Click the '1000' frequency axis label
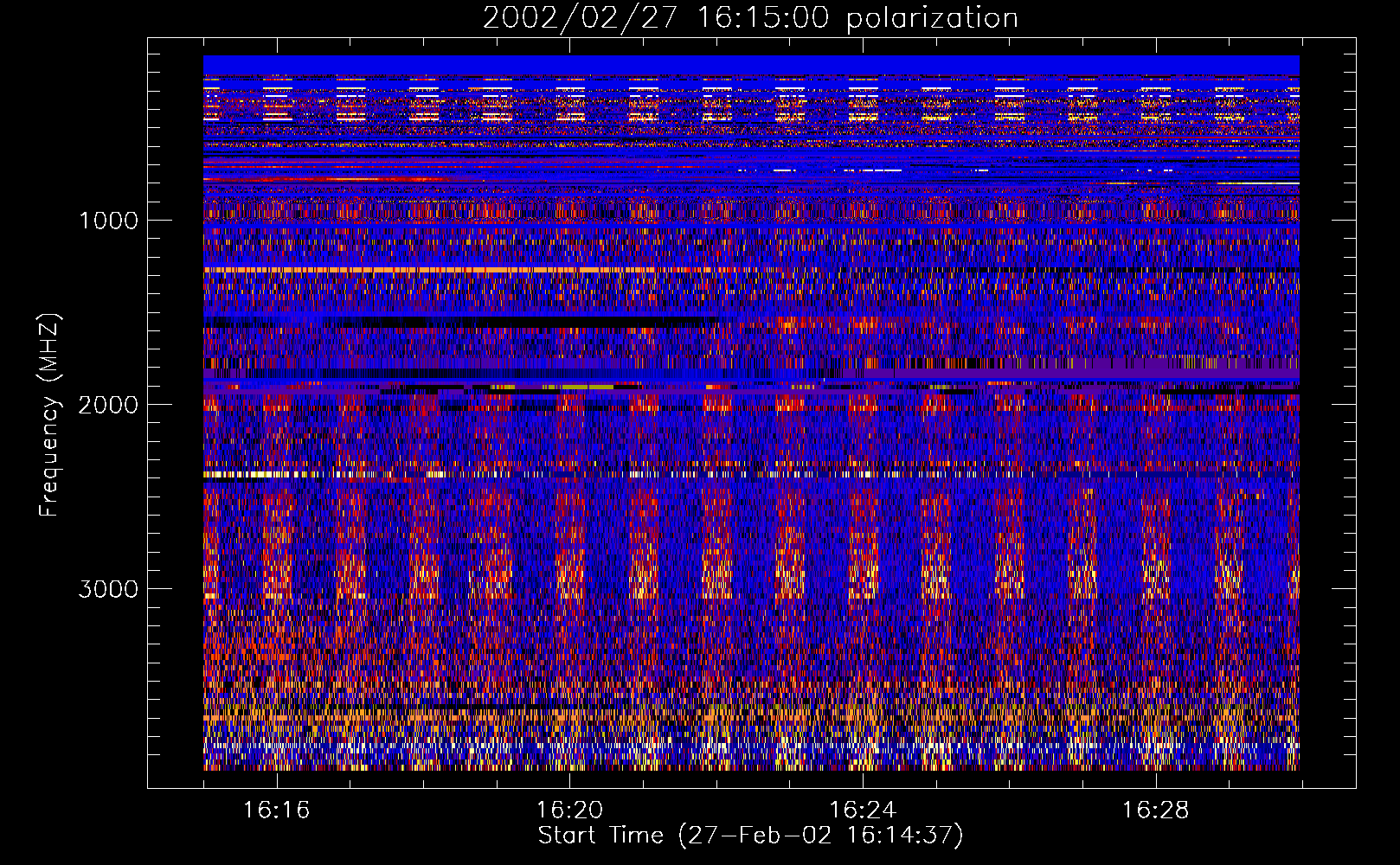This screenshot has height=865, width=1400. pos(108,221)
